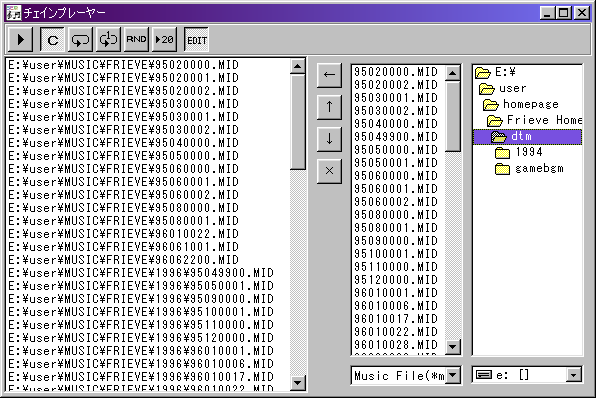This screenshot has height=398, width=596.
Task: Click the play 20 seconds button
Action: tap(165, 39)
